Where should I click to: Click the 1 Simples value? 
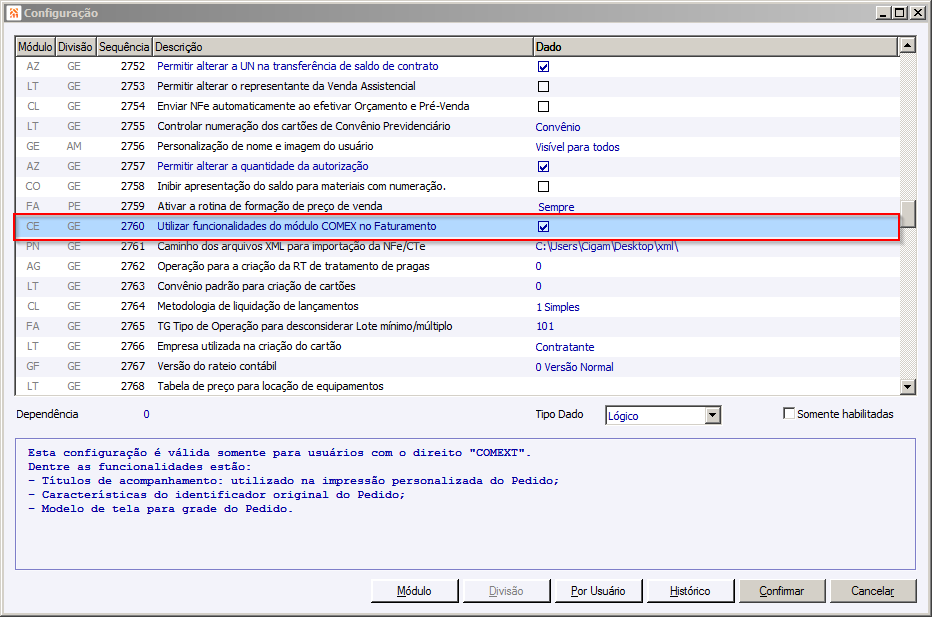pos(558,307)
